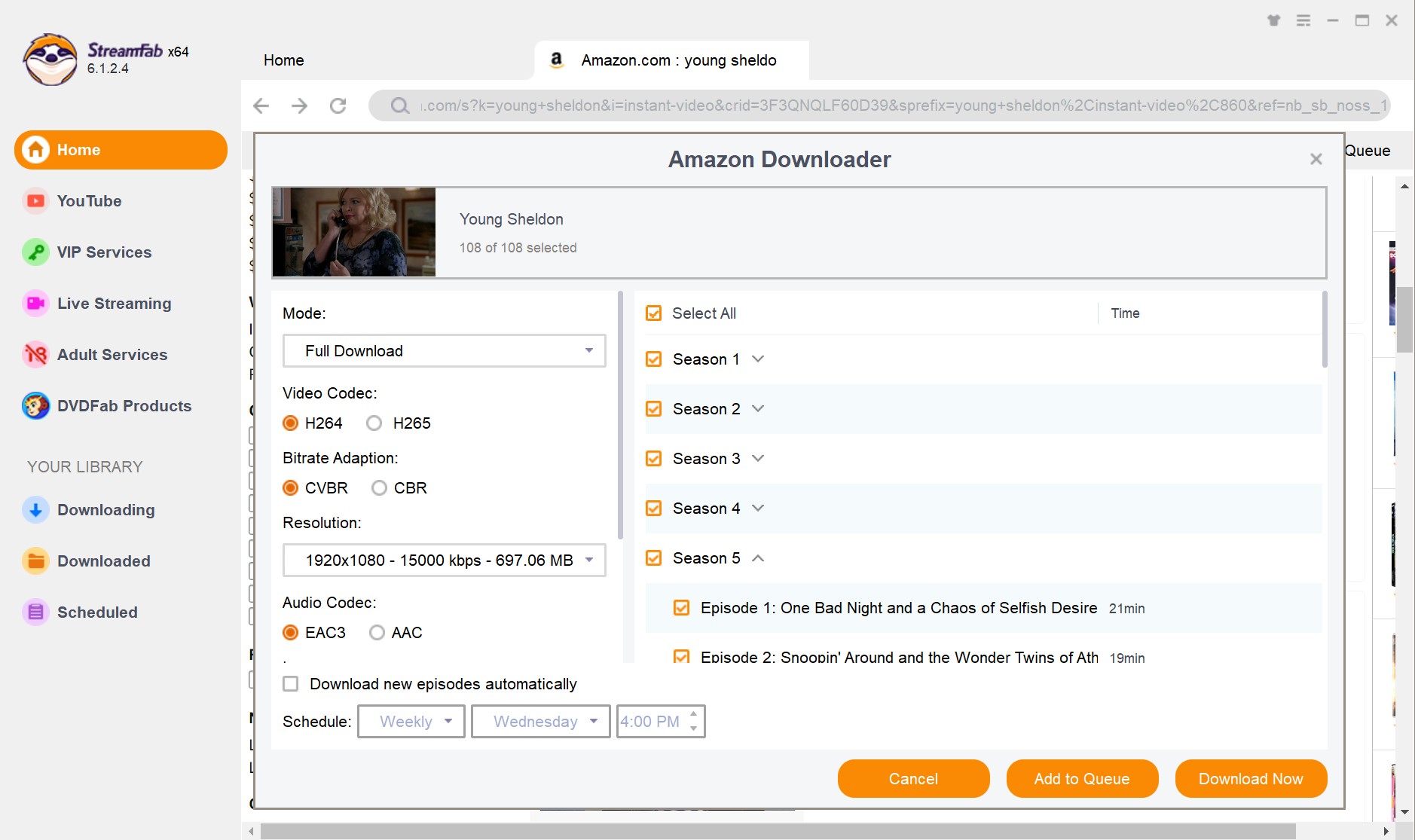
Task: Click the episode list vertical scrollbar
Action: pos(1325,330)
